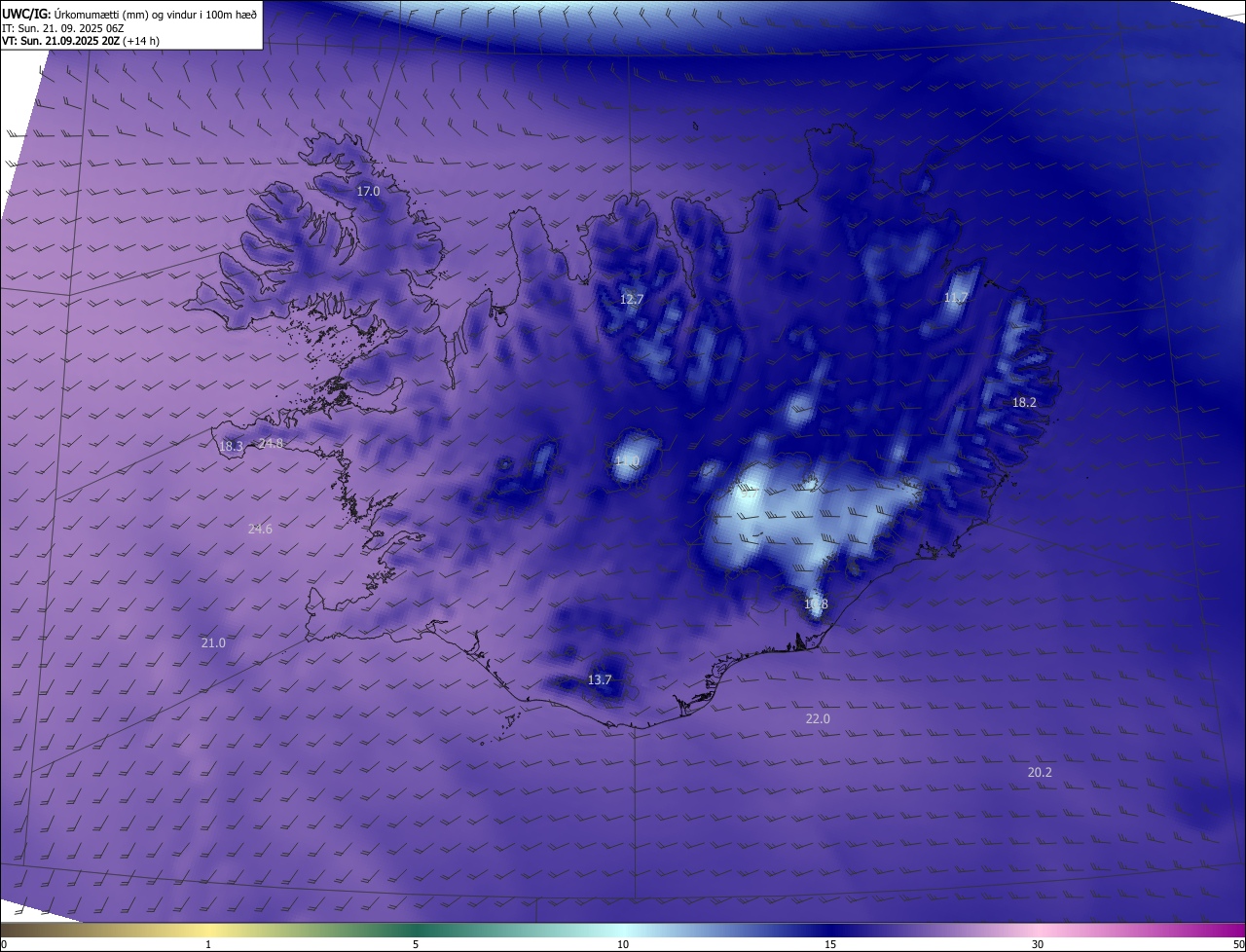Click the 15 tick label on color scale
1246x952 pixels.
(830, 944)
